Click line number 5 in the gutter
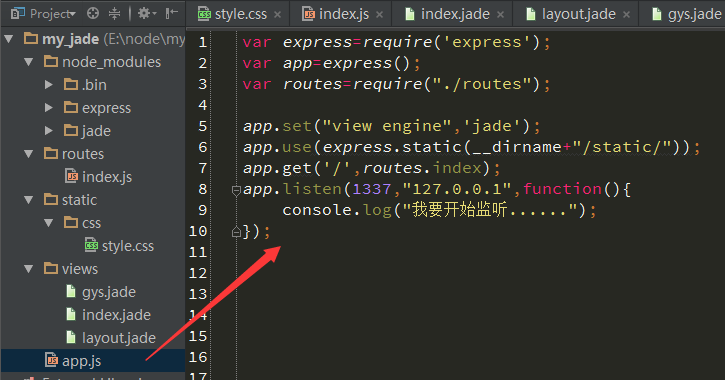 coord(203,126)
